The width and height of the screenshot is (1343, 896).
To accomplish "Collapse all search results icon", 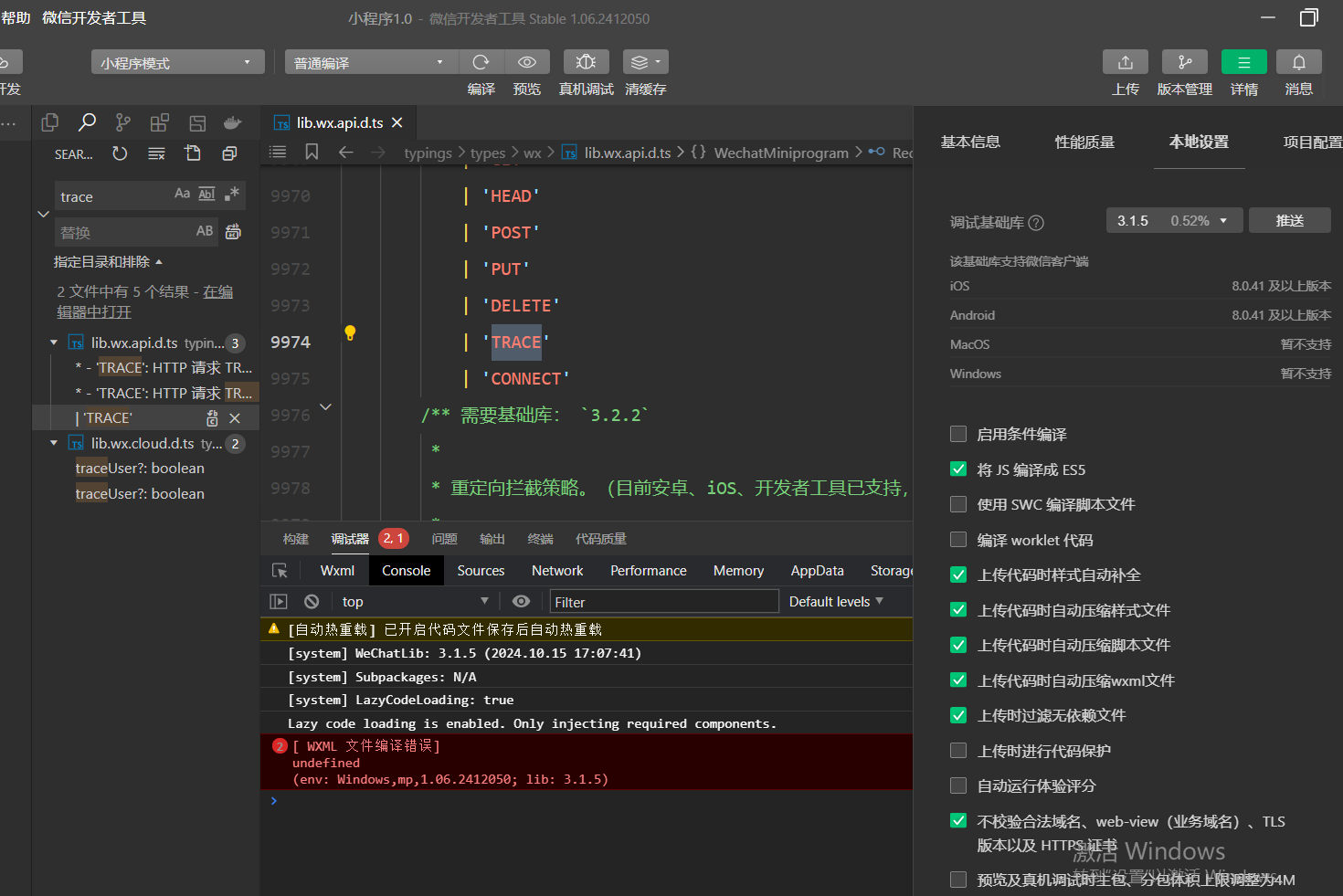I will (x=229, y=153).
